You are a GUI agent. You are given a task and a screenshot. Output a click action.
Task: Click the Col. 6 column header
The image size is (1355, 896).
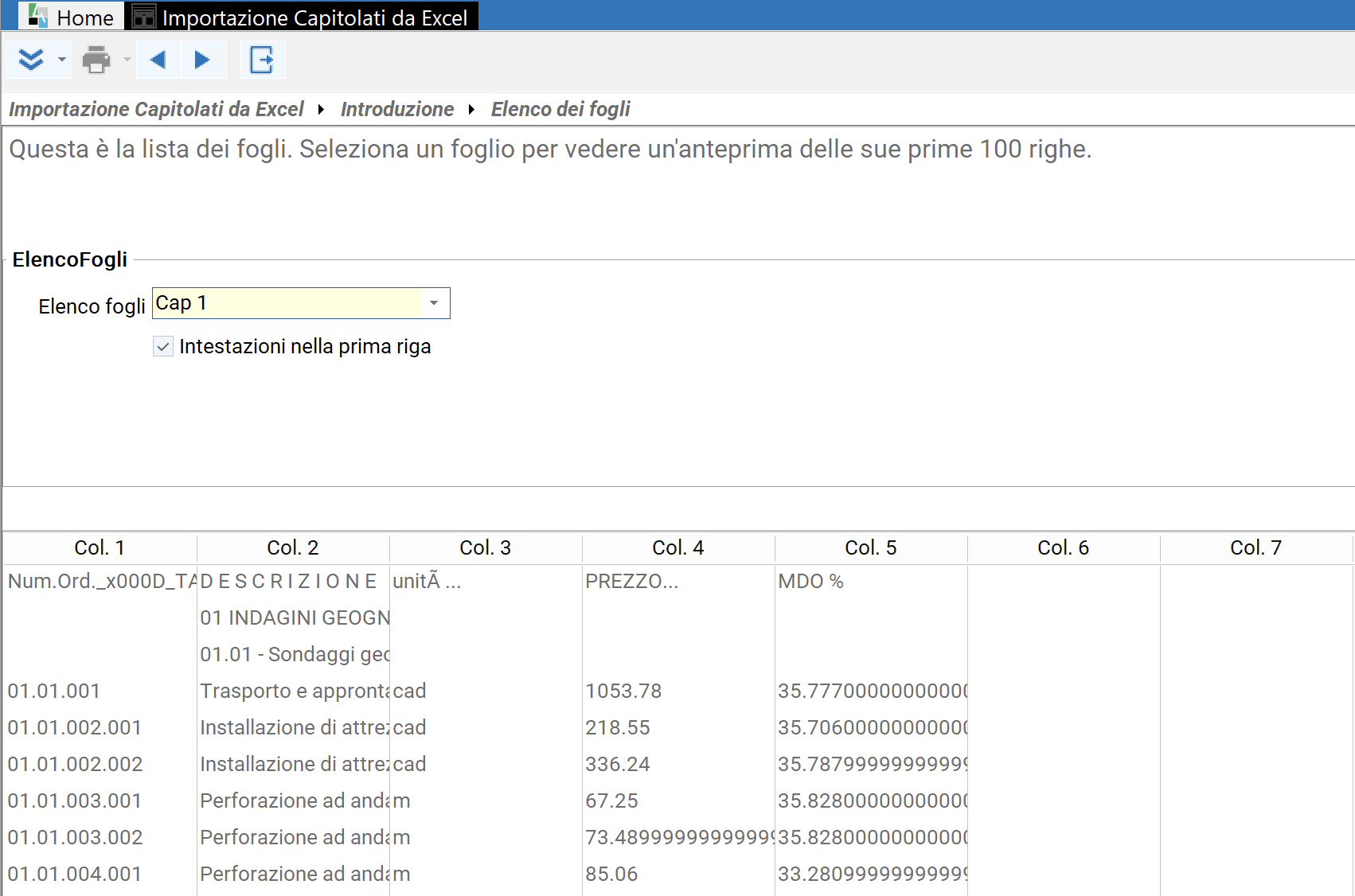pyautogui.click(x=1064, y=547)
